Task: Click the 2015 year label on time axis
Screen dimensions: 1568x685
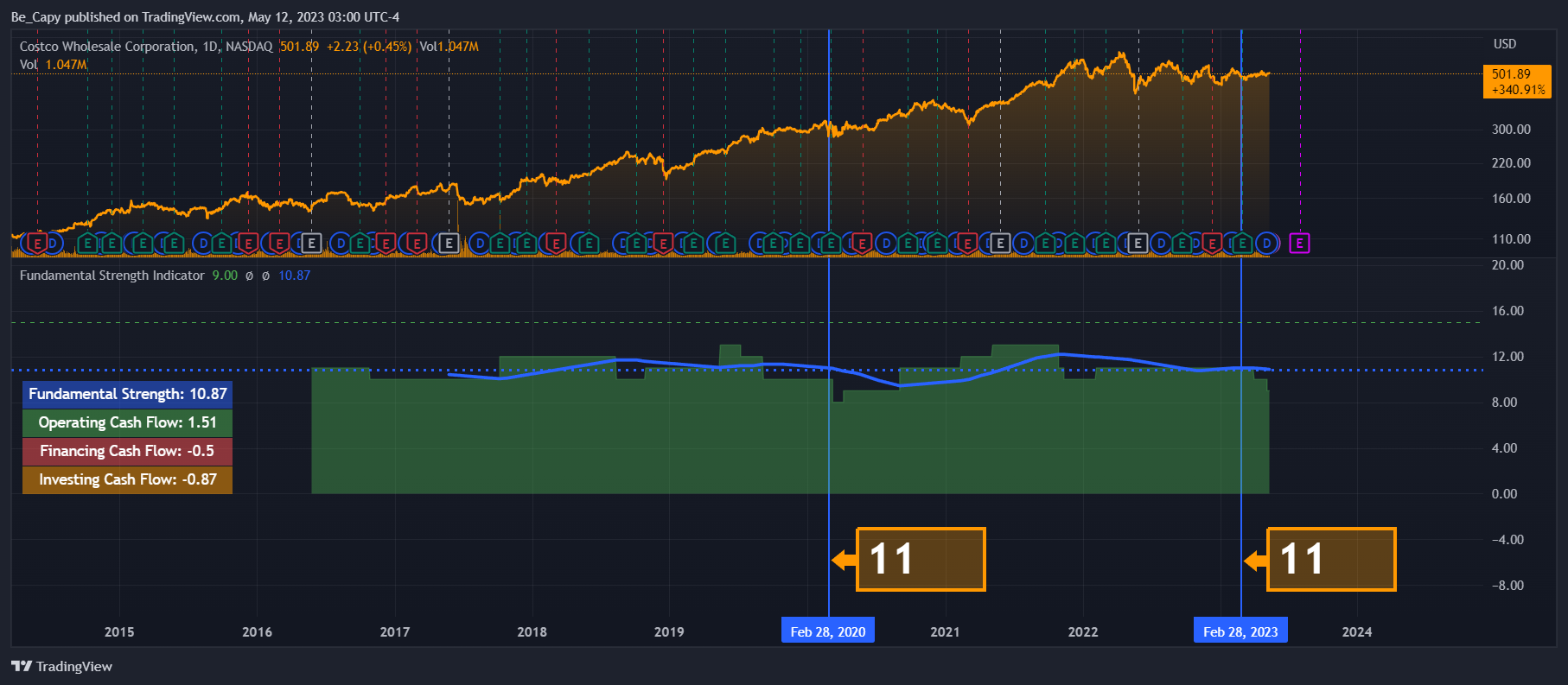Action: [x=119, y=632]
